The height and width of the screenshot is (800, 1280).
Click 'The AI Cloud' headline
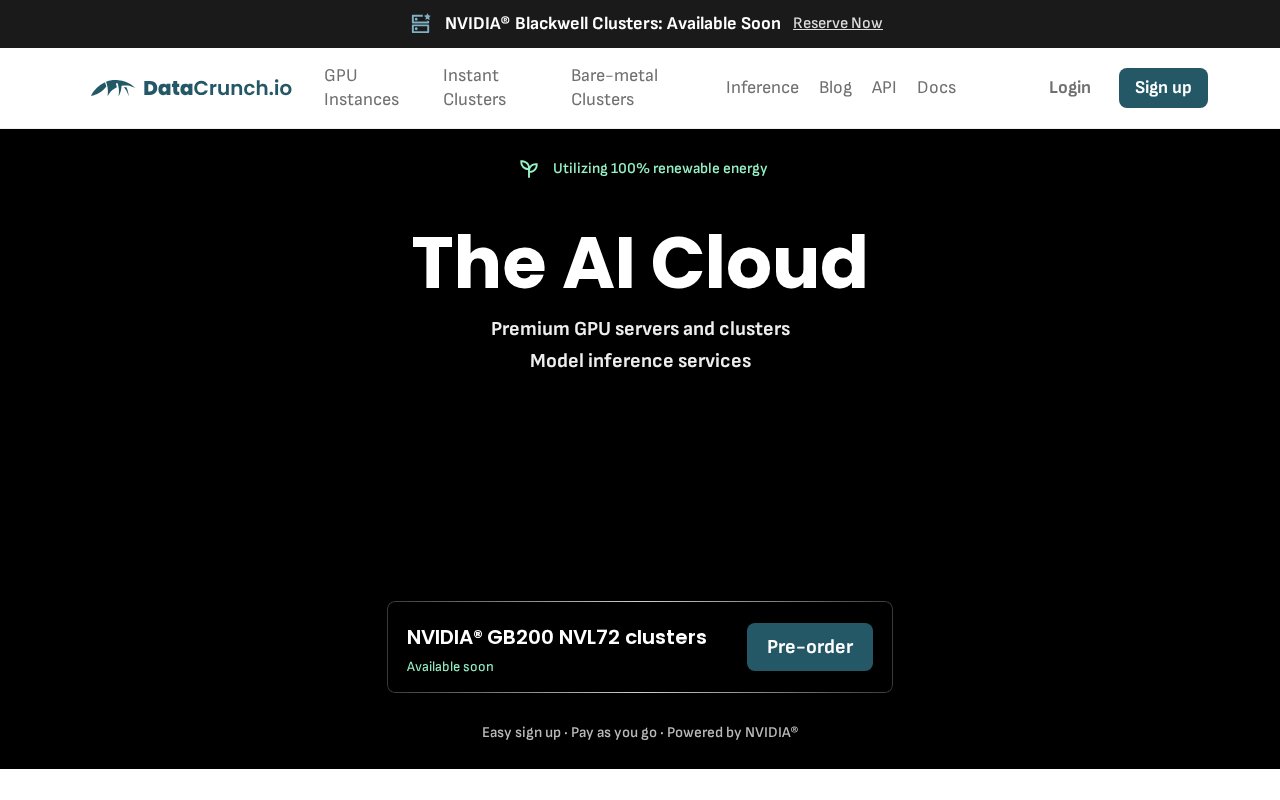[640, 263]
